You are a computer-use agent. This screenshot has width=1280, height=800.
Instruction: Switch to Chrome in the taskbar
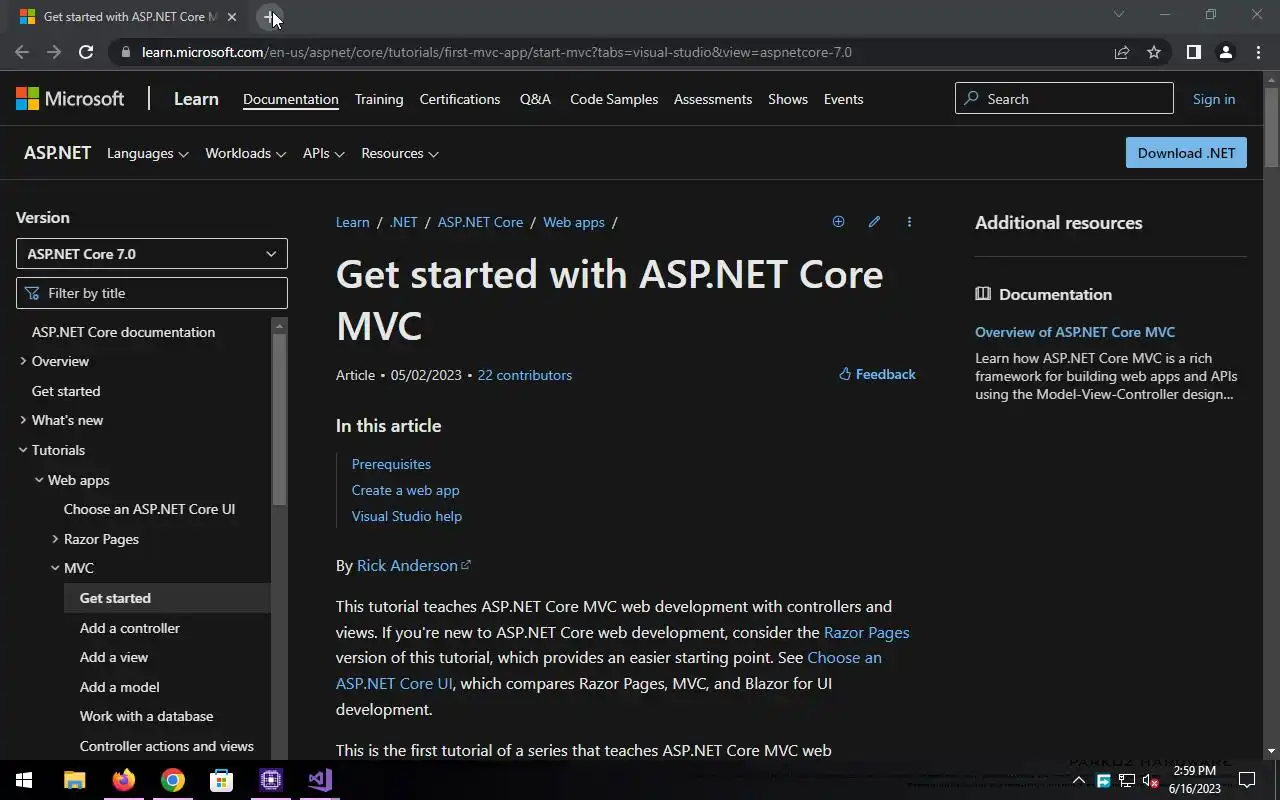click(x=173, y=780)
